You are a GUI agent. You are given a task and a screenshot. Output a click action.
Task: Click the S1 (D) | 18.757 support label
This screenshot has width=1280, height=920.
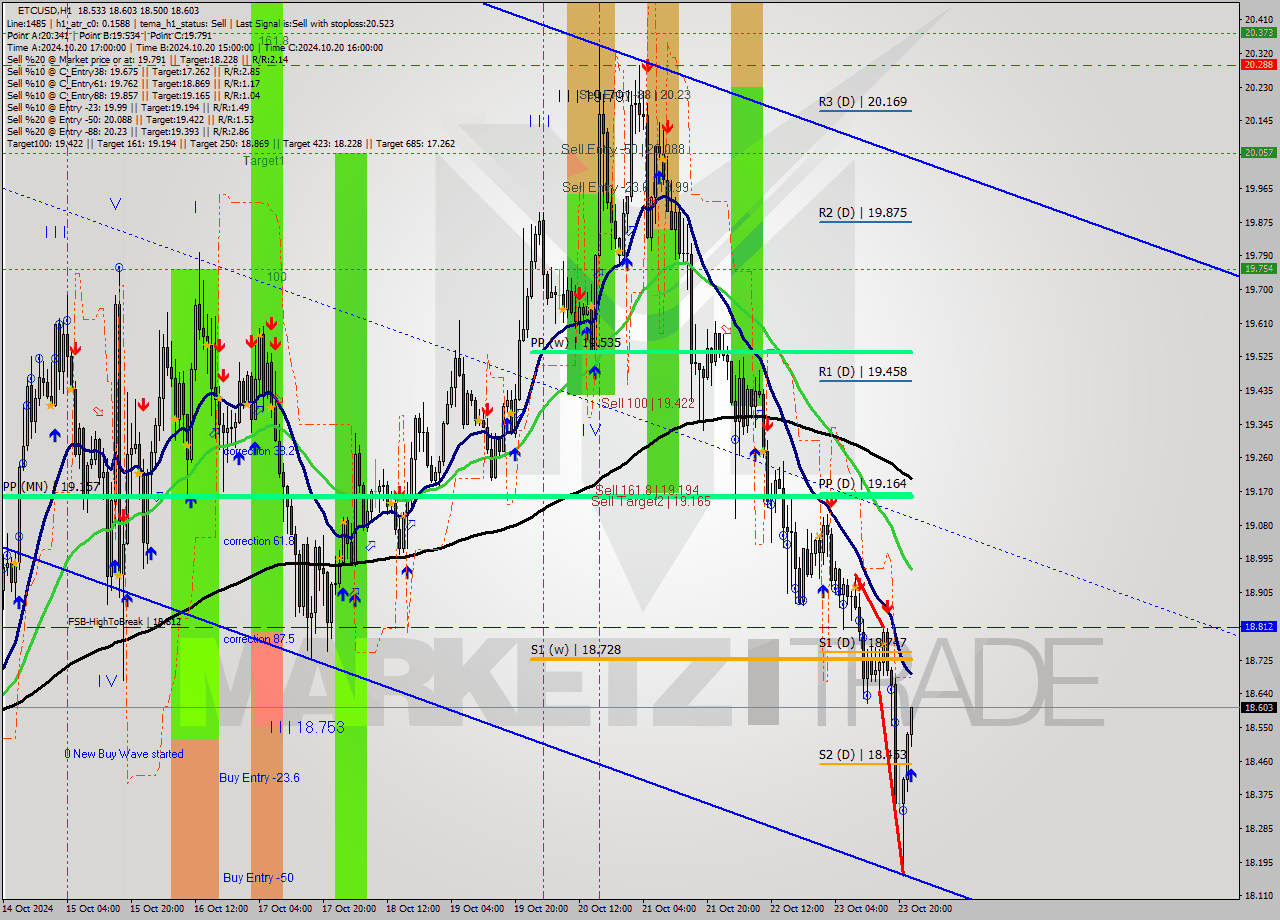point(863,643)
